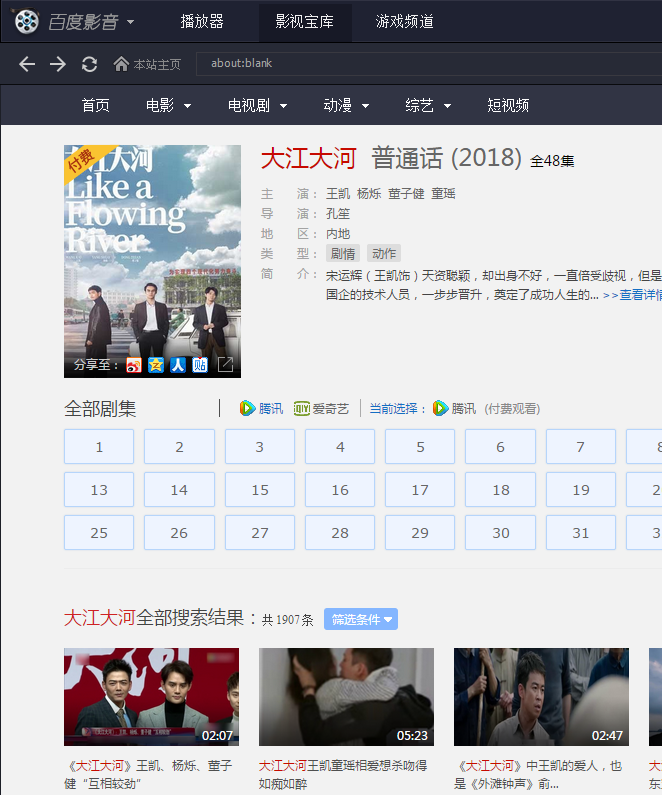Image resolution: width=662 pixels, height=795 pixels.
Task: Open the 02:07 video thumbnail
Action: click(151, 697)
